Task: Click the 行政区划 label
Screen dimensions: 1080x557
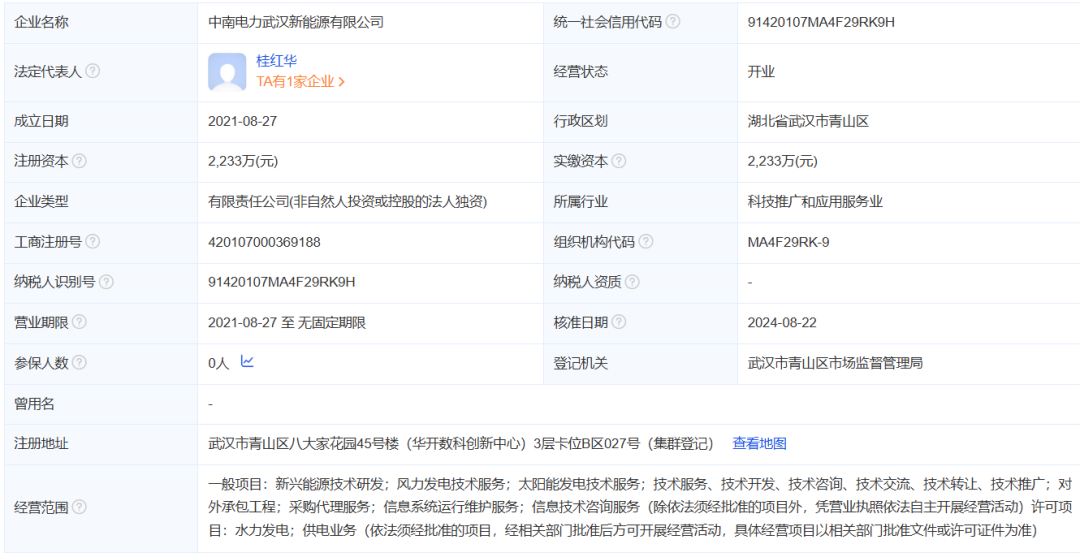Action: tap(581, 121)
